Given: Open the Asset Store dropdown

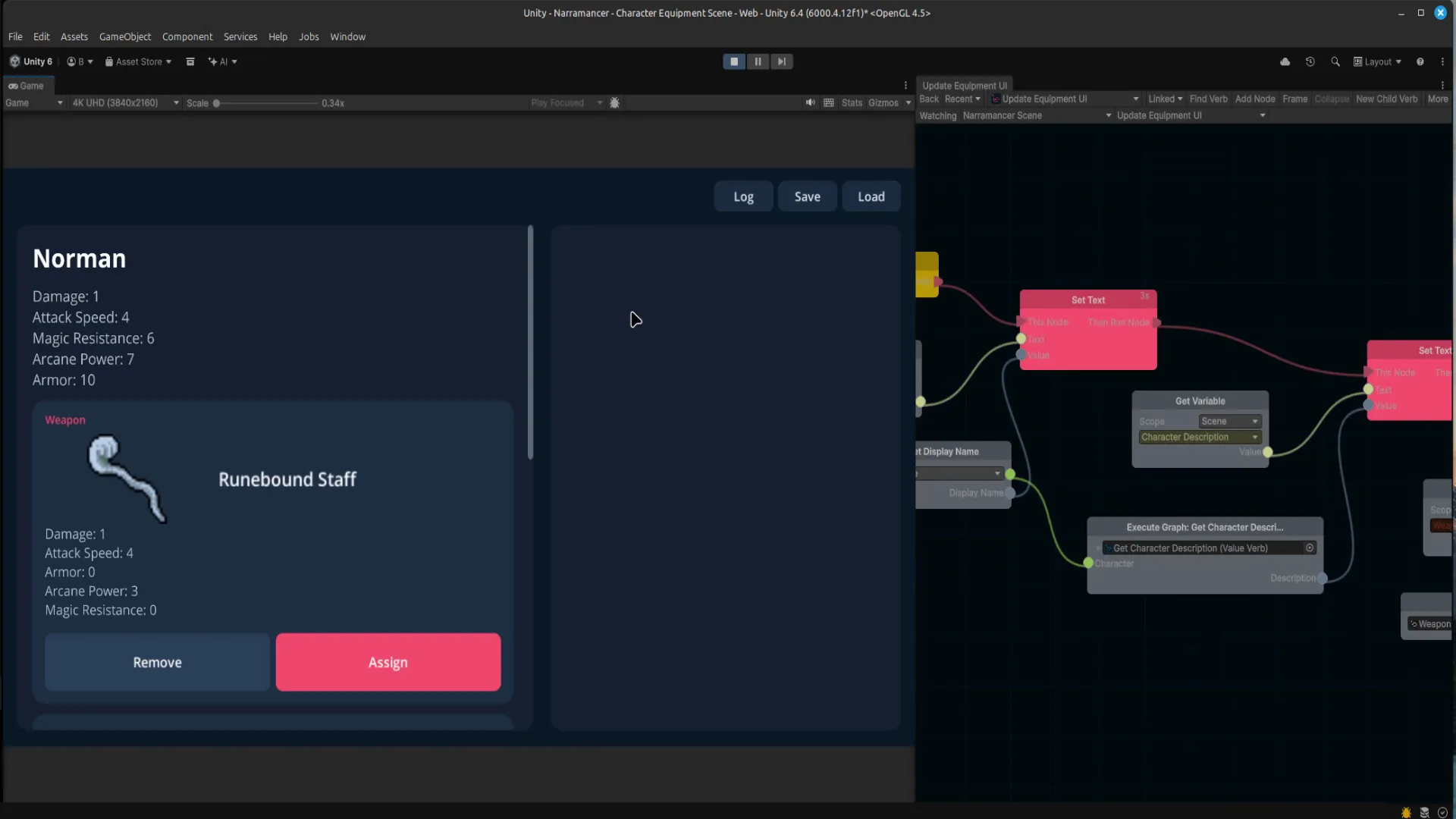Looking at the screenshot, I should click(138, 61).
